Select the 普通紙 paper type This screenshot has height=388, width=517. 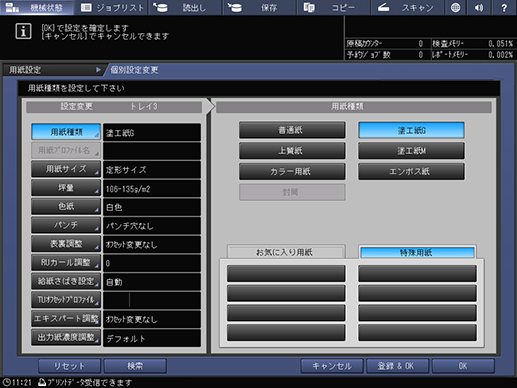292,130
